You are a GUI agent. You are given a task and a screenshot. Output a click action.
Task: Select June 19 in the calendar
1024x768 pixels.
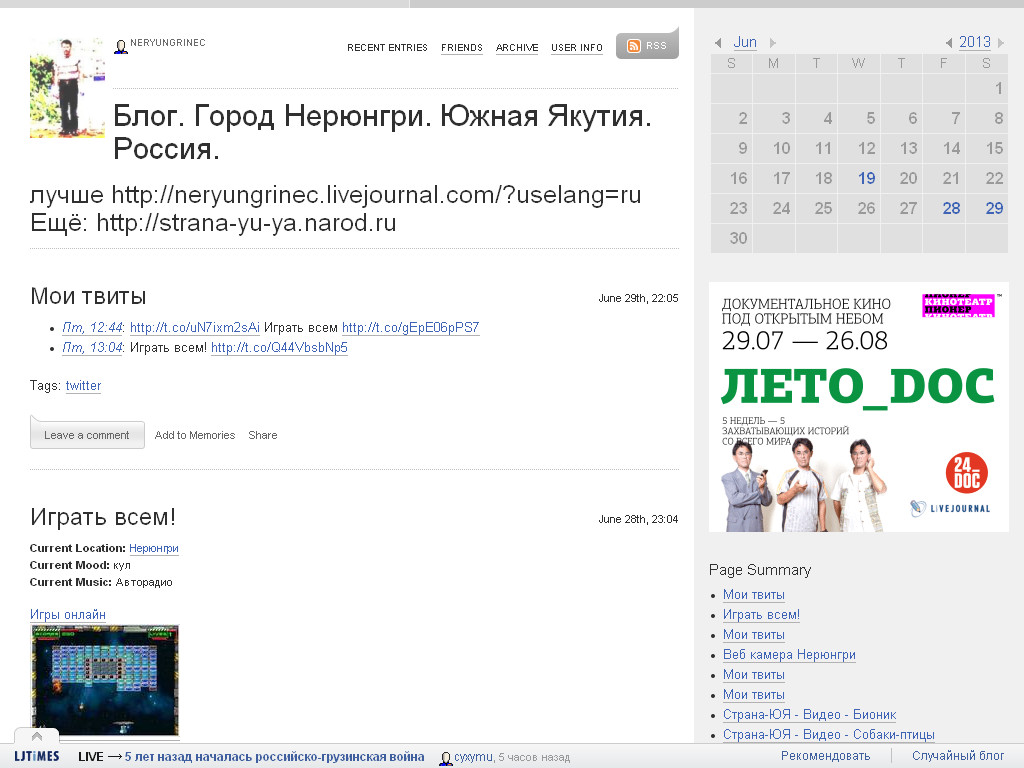[866, 178]
